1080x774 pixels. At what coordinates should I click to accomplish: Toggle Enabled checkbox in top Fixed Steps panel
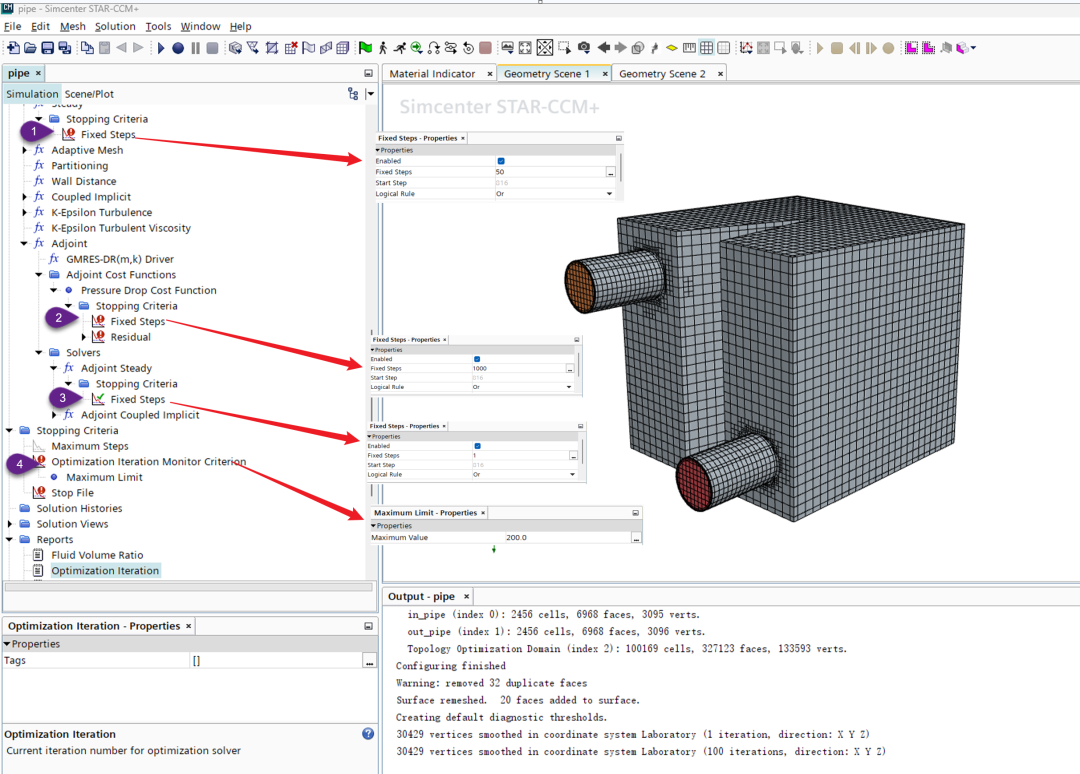501,161
